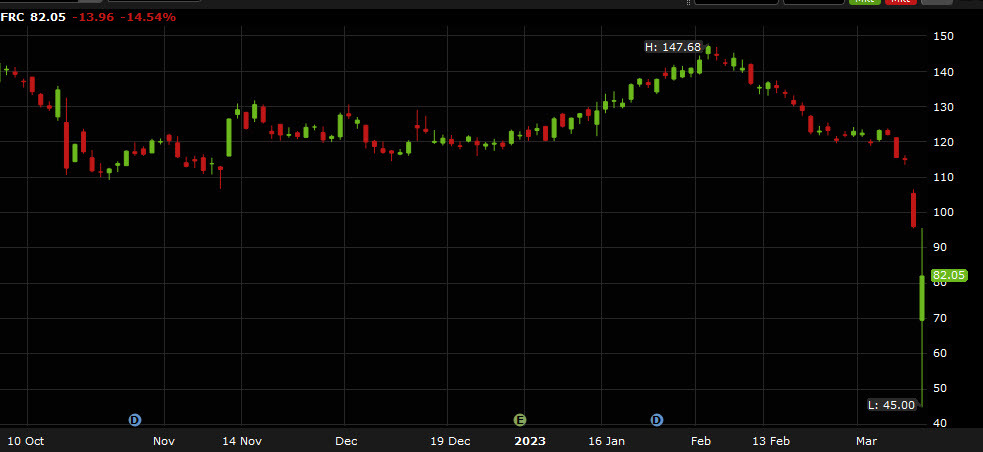Screen dimensions: 983x452
Task: Click the 100 price axis label
Action: [x=944, y=213]
